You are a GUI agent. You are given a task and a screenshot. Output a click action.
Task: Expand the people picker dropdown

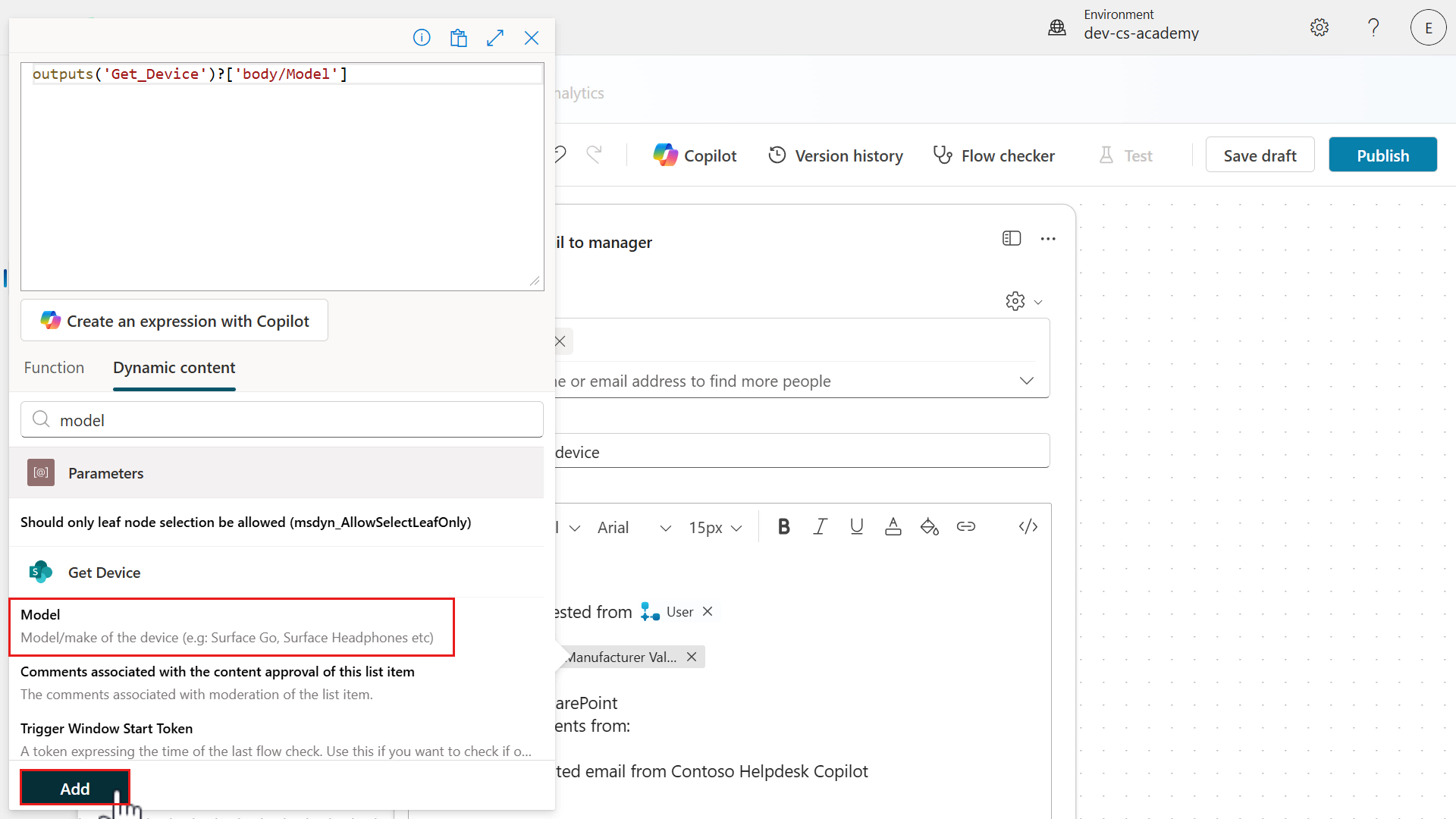coord(1027,381)
